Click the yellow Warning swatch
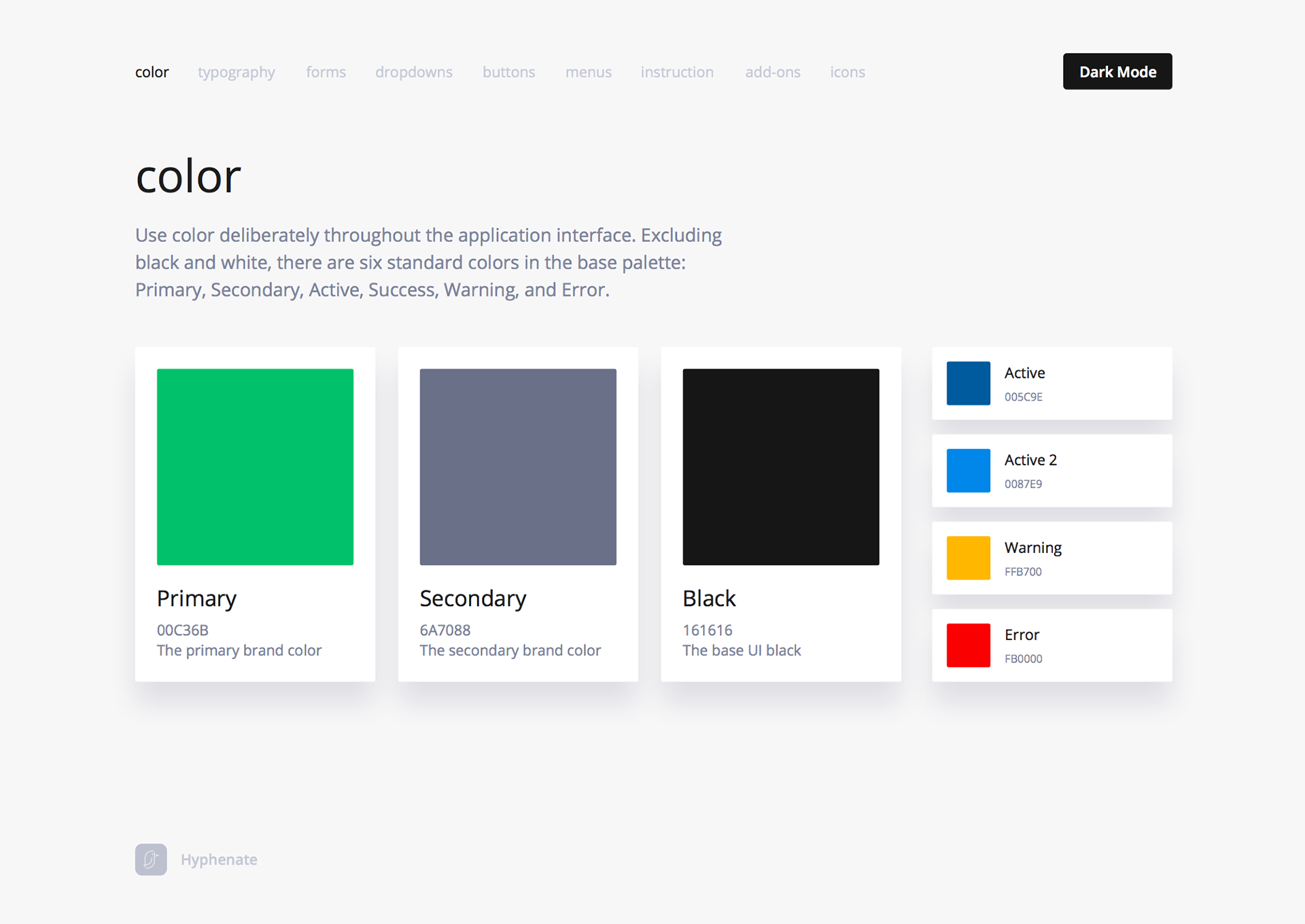1305x924 pixels. (968, 558)
